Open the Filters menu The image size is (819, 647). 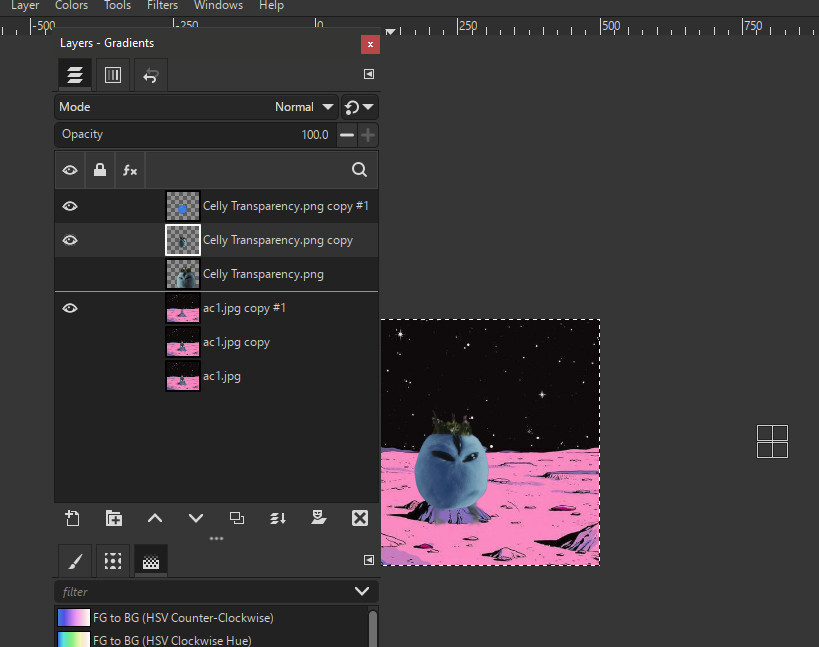tap(162, 6)
